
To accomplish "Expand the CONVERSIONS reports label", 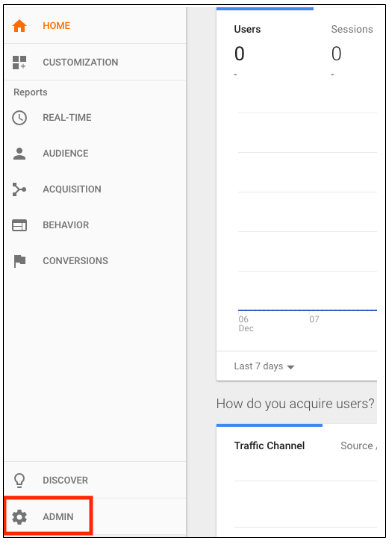I will coord(76,261).
